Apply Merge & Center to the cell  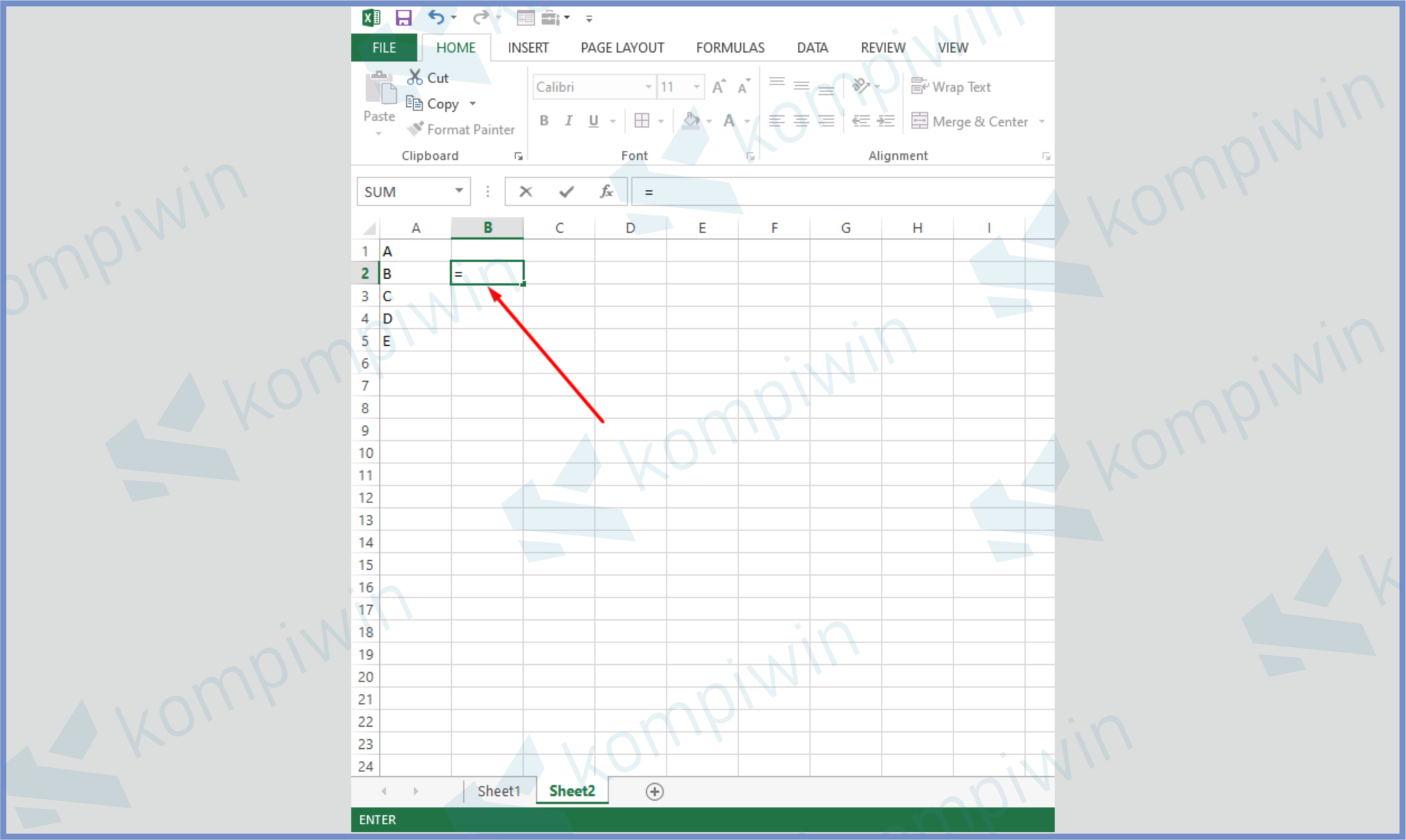pyautogui.click(x=971, y=121)
